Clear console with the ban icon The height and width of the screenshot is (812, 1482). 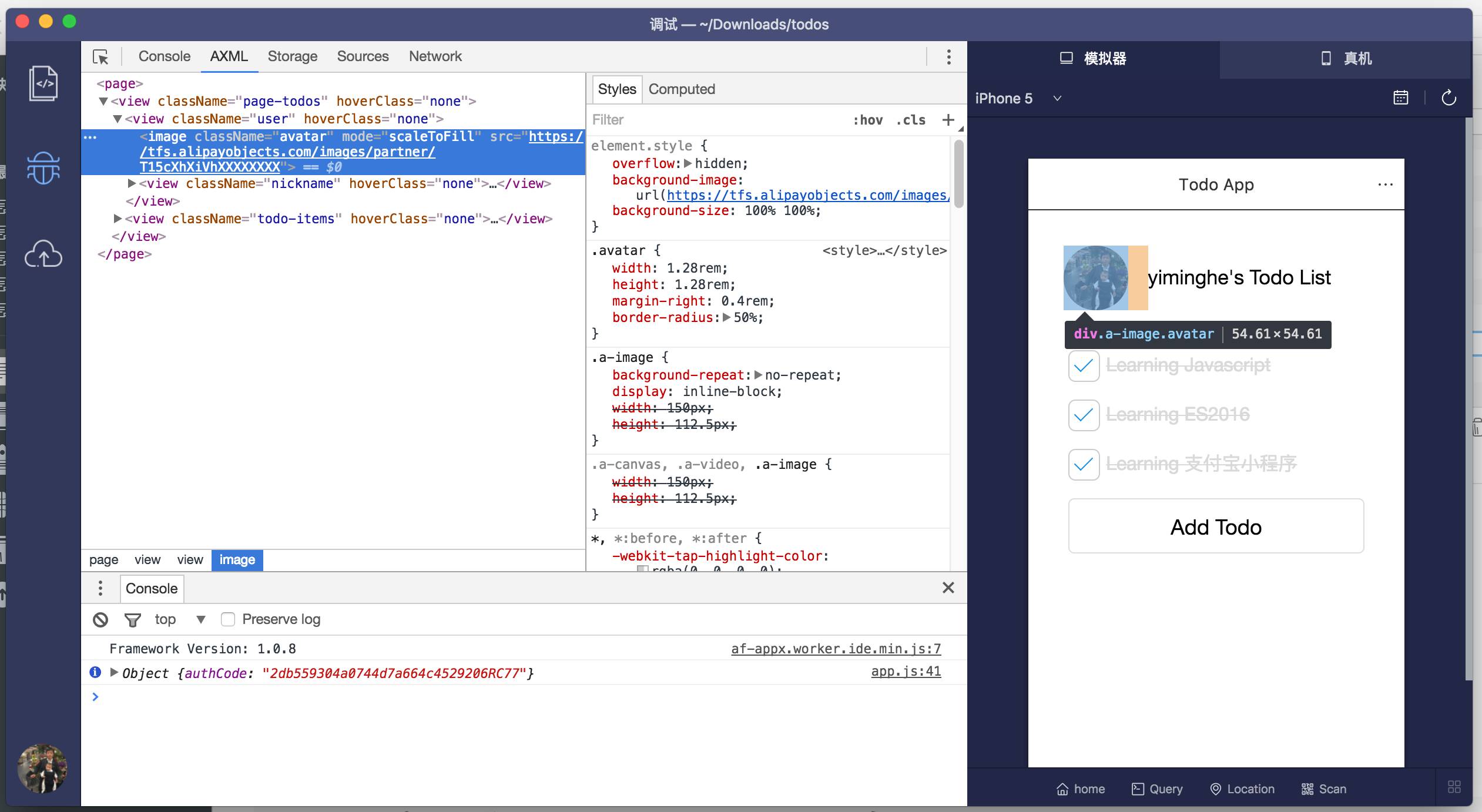click(x=100, y=619)
